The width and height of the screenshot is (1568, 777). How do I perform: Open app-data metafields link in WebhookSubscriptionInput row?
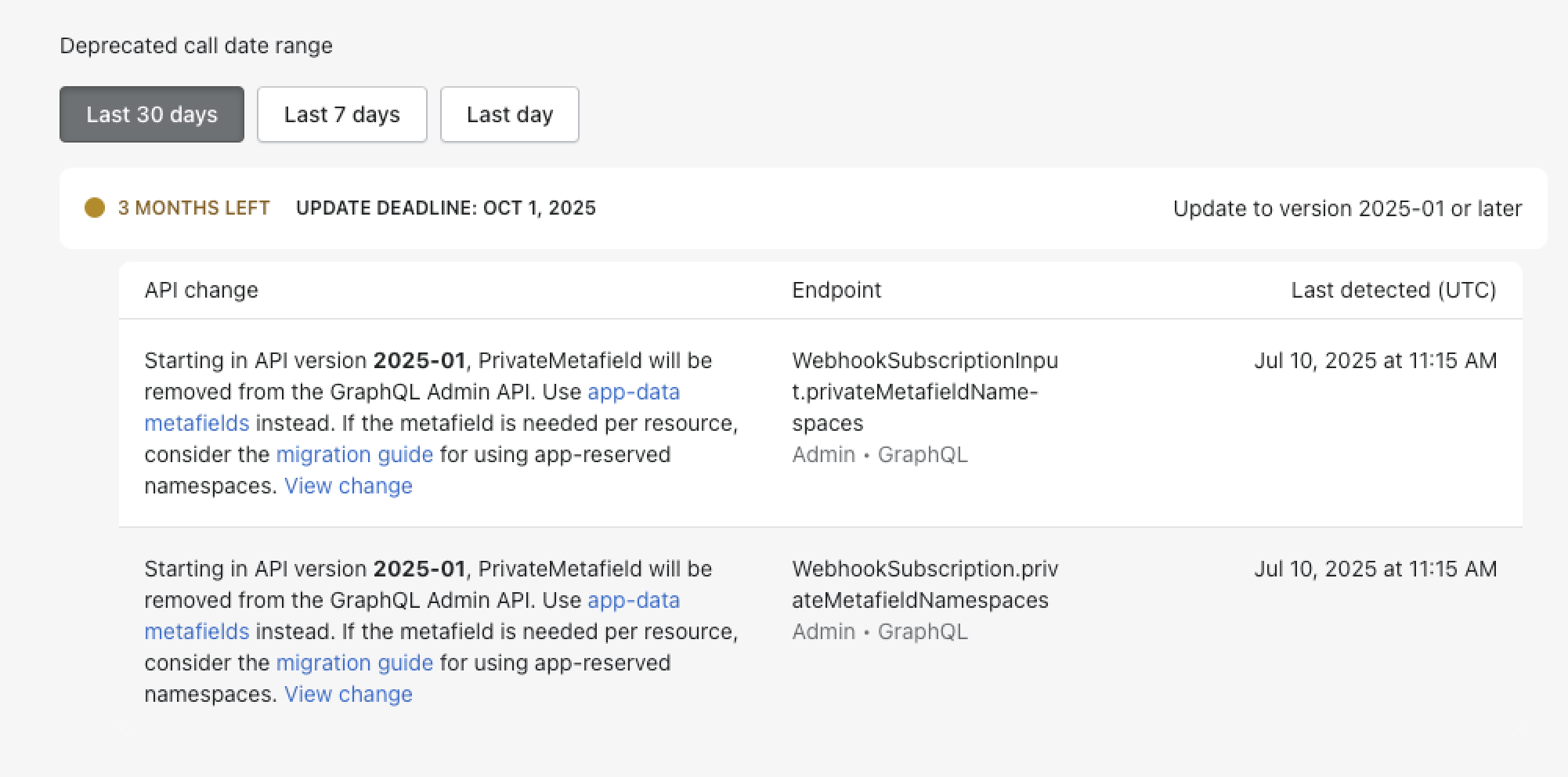pos(634,392)
